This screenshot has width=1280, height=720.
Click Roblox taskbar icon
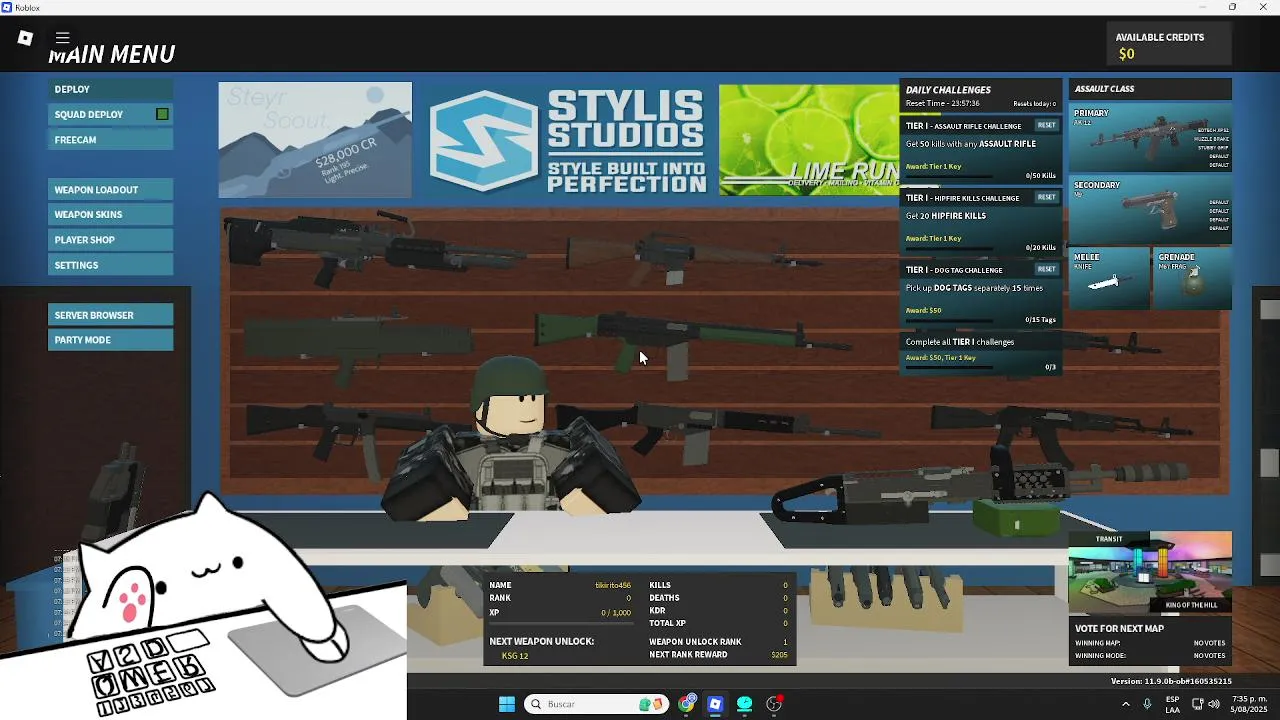[x=715, y=704]
